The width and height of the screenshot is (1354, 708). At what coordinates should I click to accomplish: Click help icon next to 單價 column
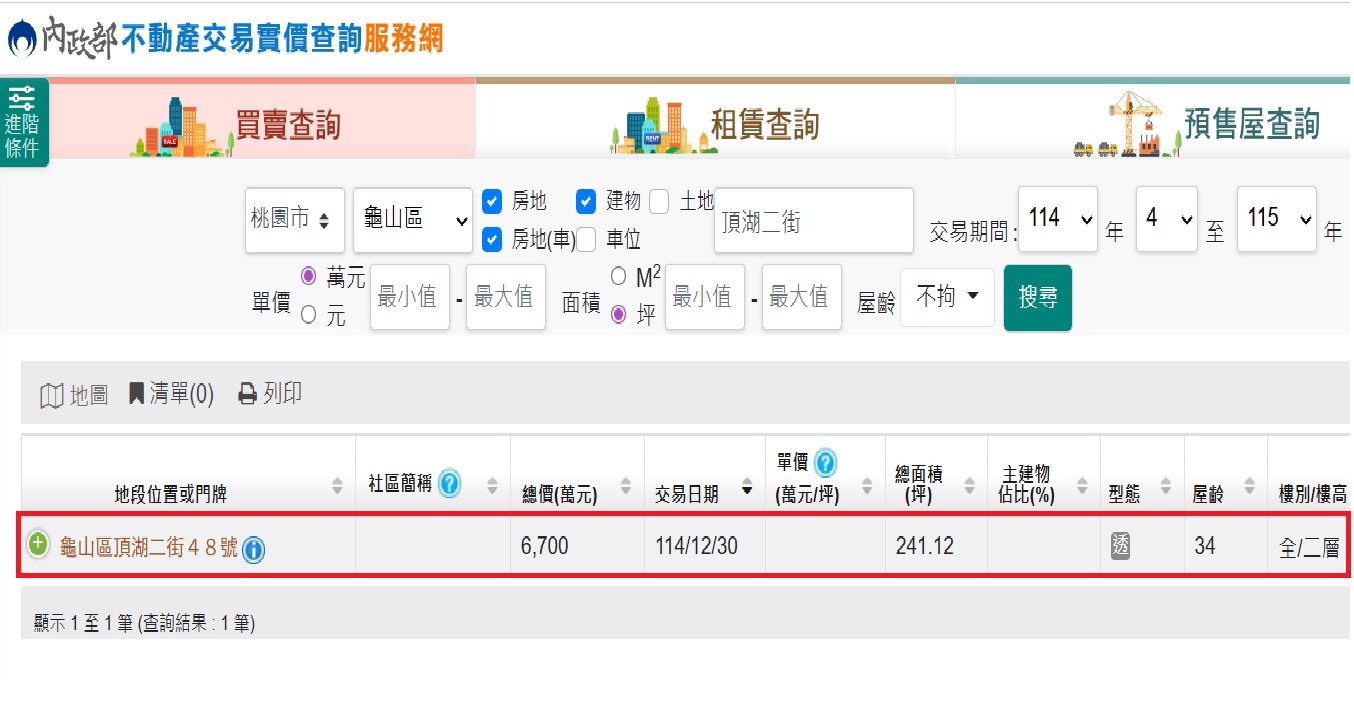pos(826,463)
